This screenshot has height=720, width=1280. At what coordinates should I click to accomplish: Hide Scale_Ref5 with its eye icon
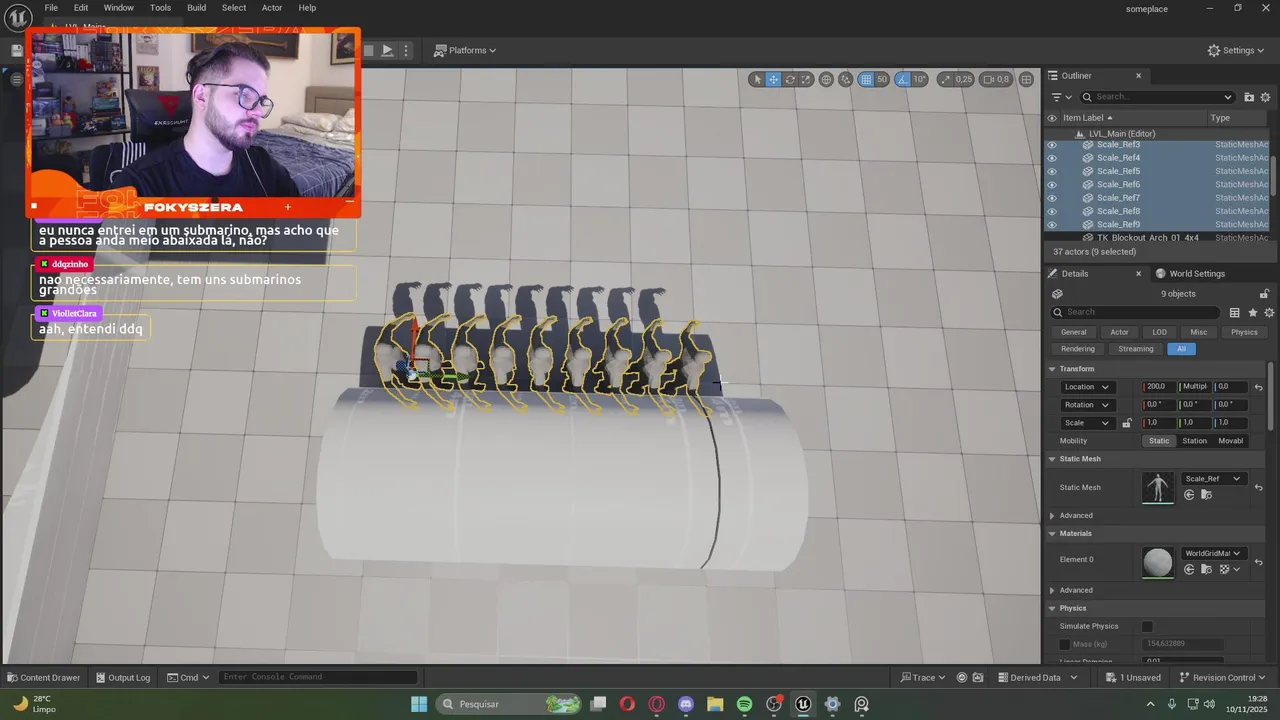(x=1051, y=171)
